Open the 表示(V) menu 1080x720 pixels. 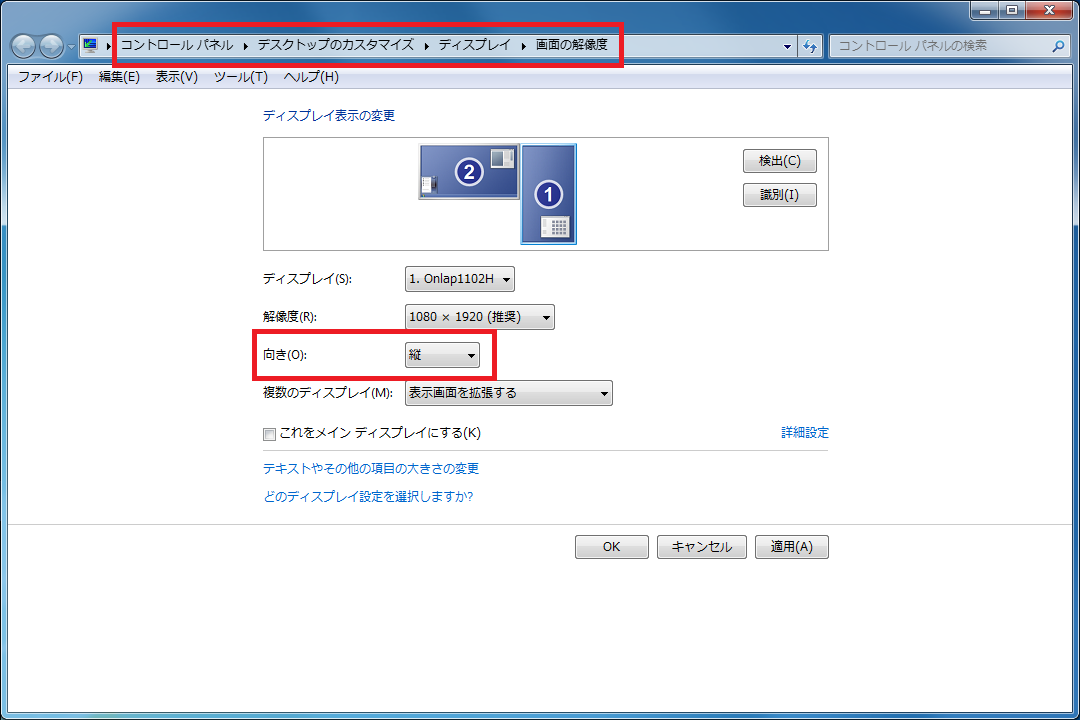pyautogui.click(x=176, y=76)
